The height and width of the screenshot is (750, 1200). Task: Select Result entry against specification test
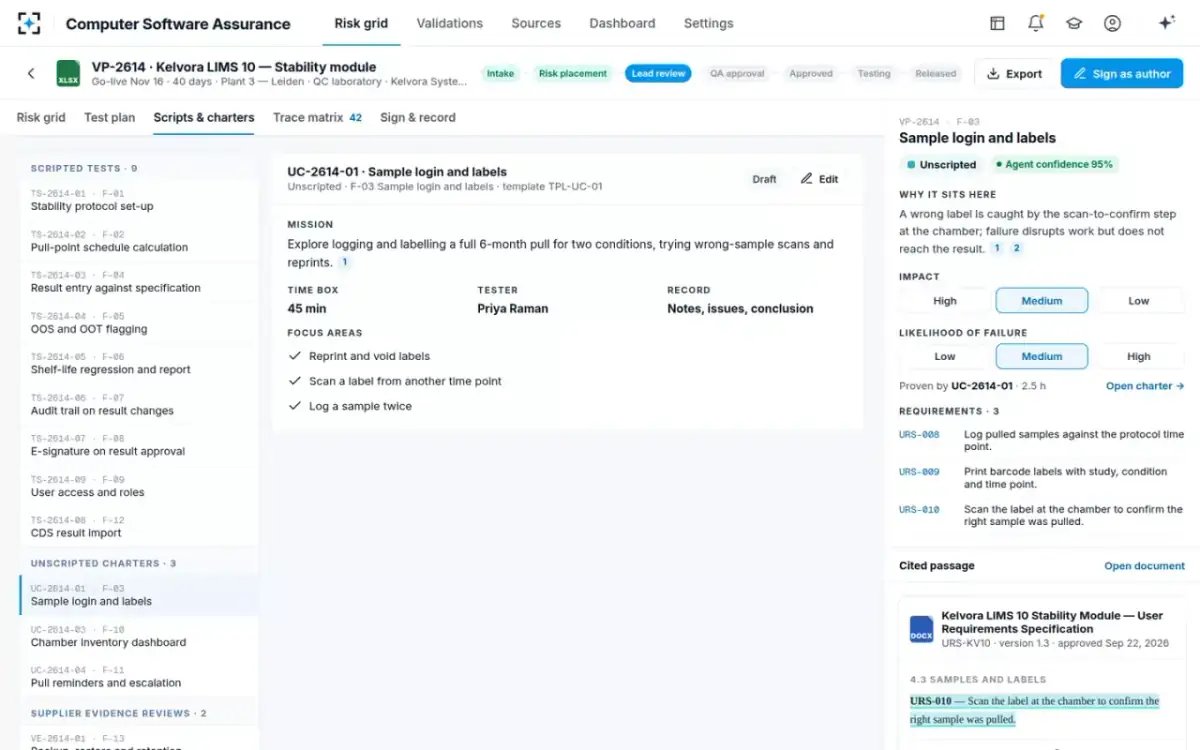pyautogui.click(x=139, y=282)
